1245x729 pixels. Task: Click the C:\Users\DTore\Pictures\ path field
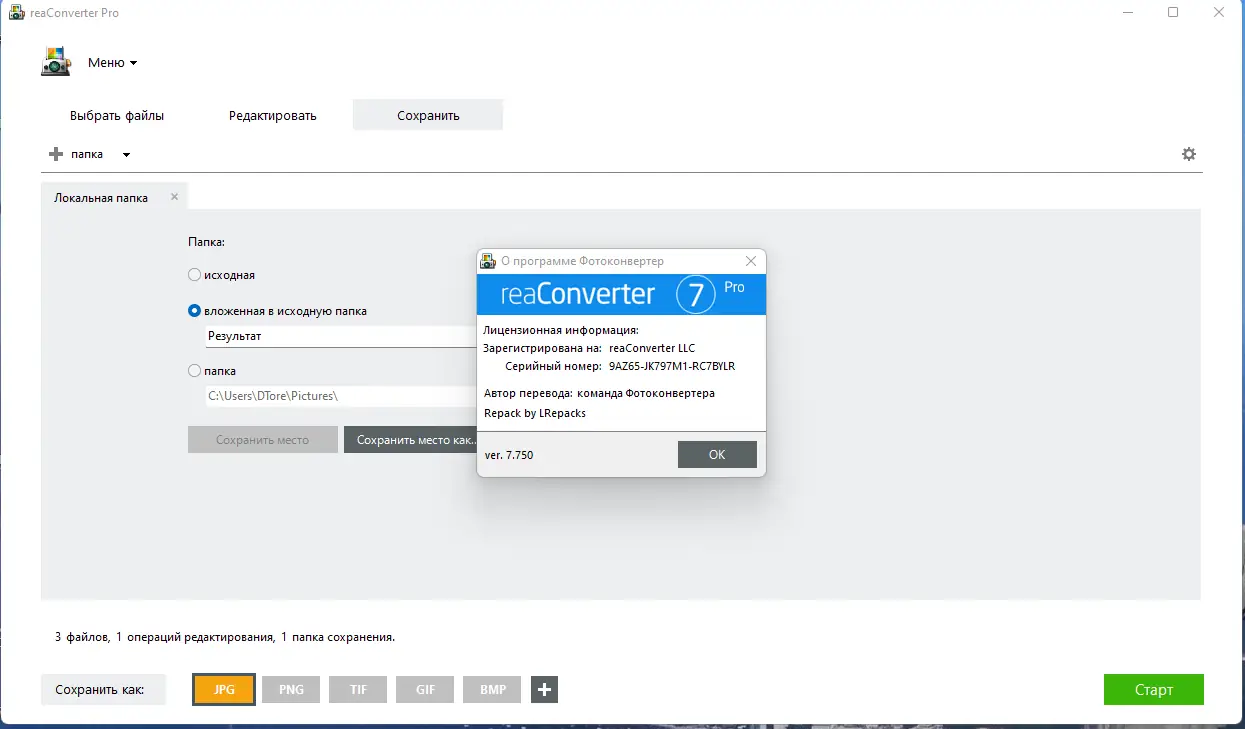point(340,396)
